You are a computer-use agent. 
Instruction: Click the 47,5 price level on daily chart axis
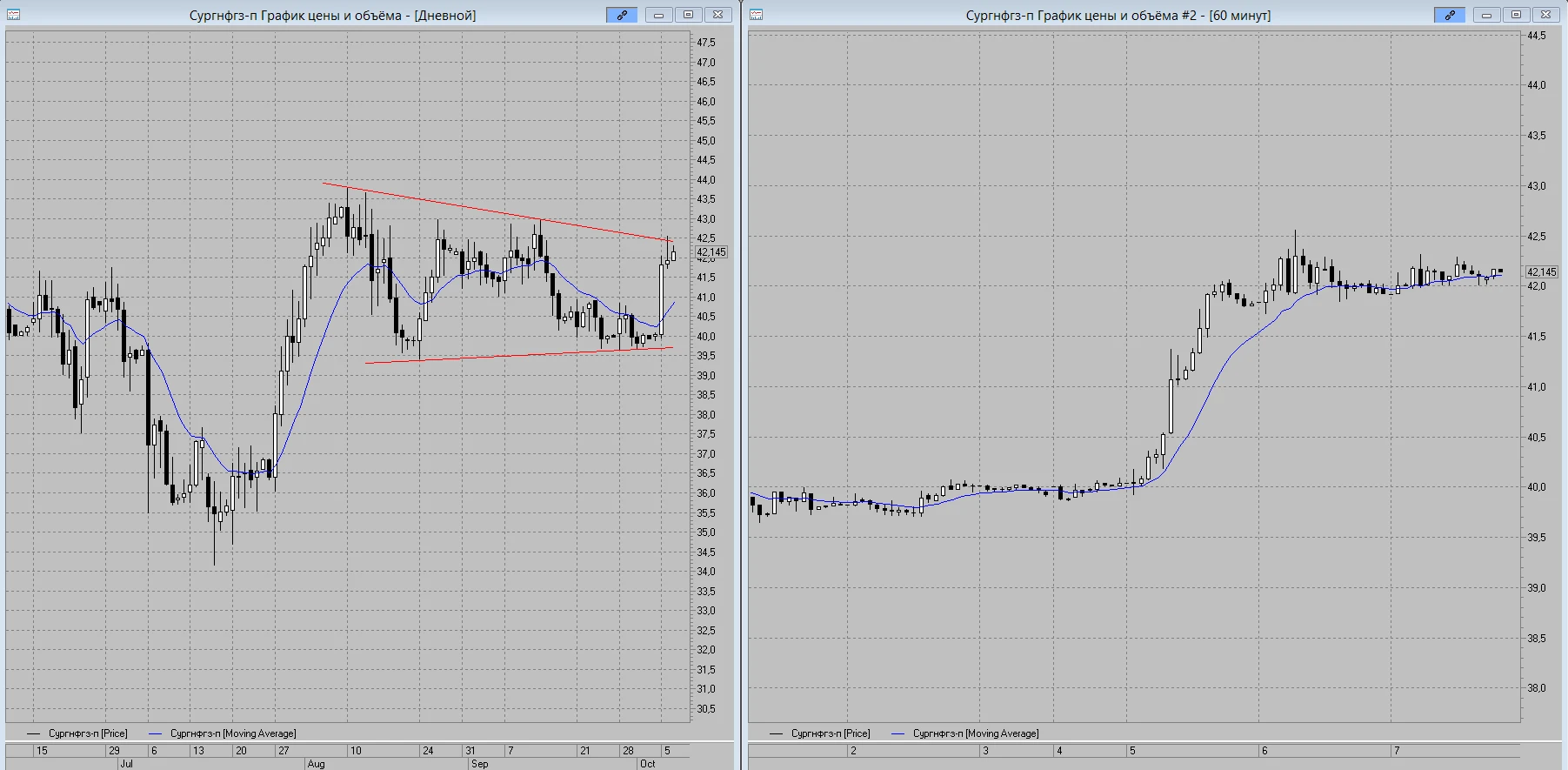pyautogui.click(x=706, y=43)
